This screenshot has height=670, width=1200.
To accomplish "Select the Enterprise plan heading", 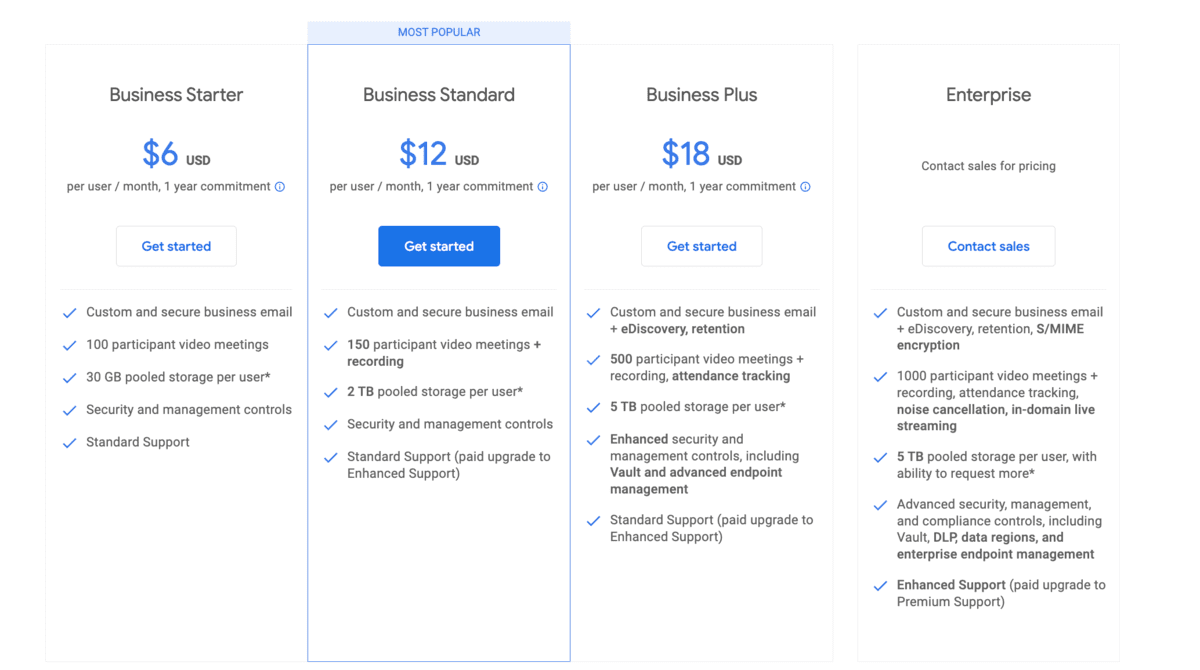I will (988, 95).
